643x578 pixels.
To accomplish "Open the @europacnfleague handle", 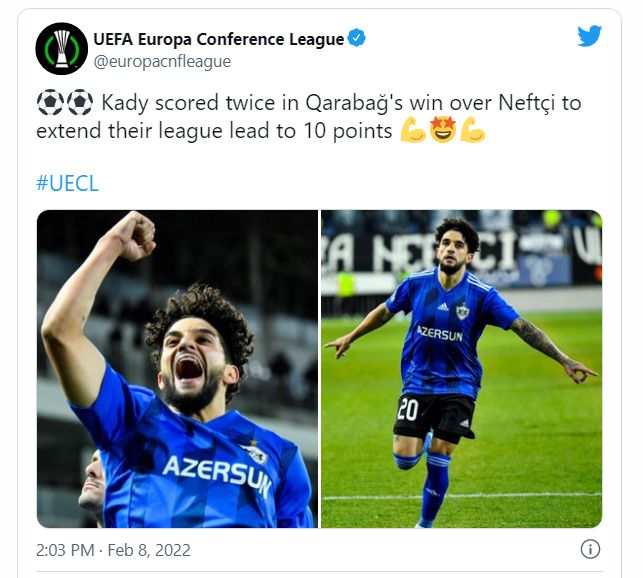I will pyautogui.click(x=162, y=62).
